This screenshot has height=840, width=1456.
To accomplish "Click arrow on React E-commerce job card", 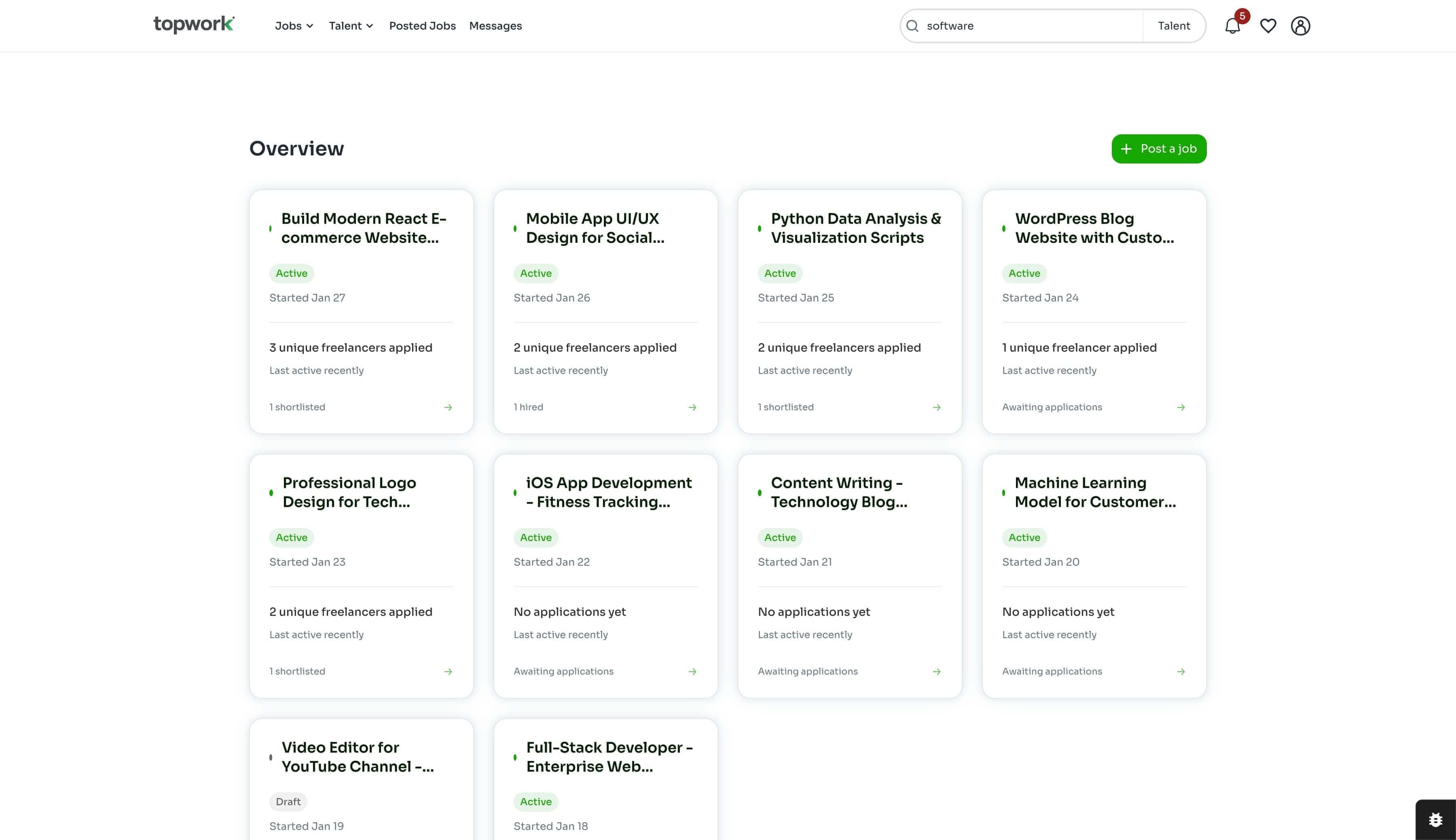I will (448, 407).
